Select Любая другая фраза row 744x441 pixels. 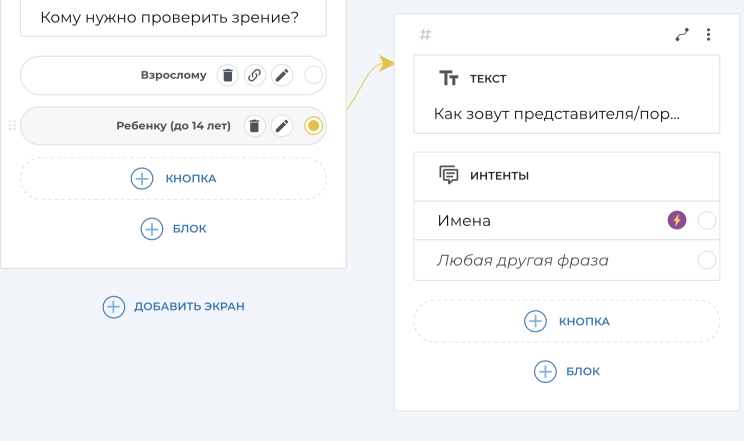(x=567, y=260)
